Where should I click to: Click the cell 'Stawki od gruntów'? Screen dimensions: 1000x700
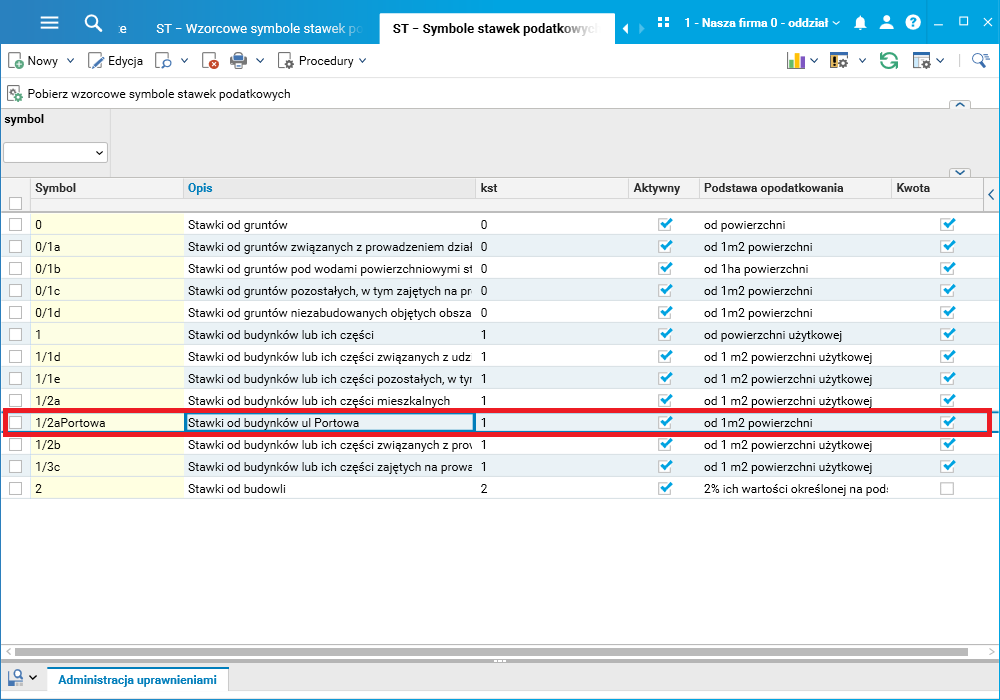click(329, 224)
